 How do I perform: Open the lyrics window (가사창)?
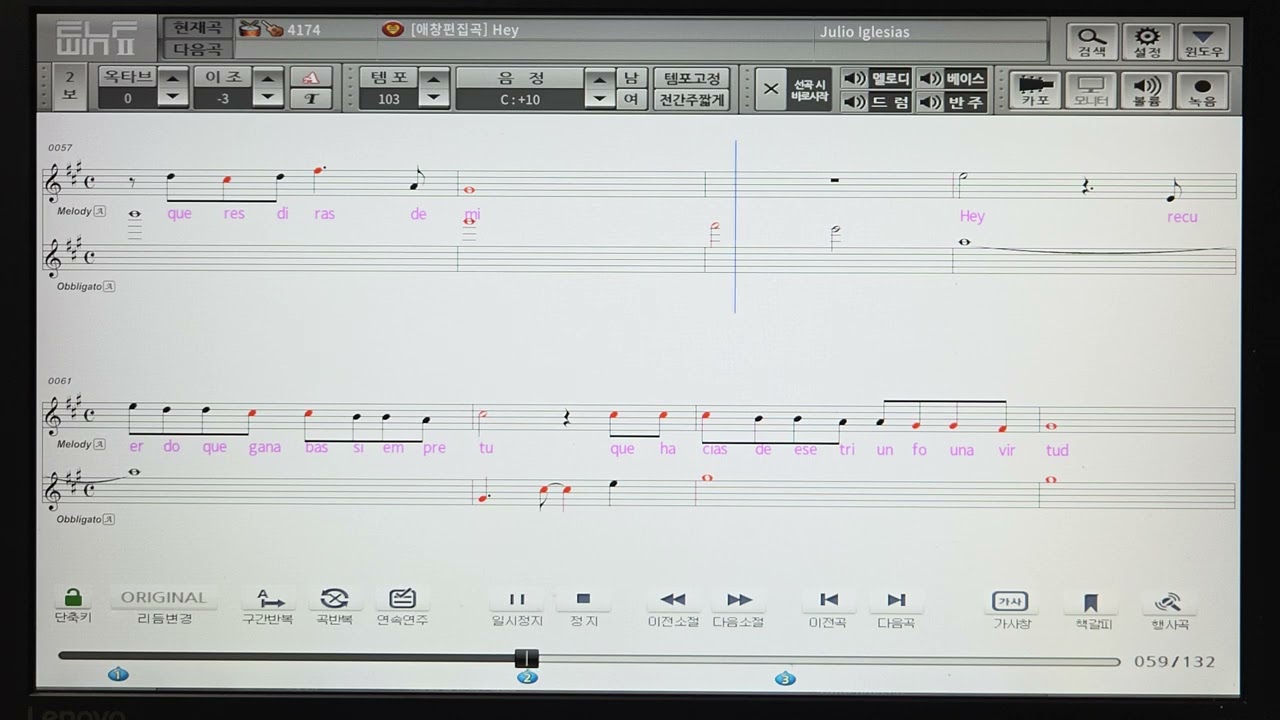click(1011, 609)
